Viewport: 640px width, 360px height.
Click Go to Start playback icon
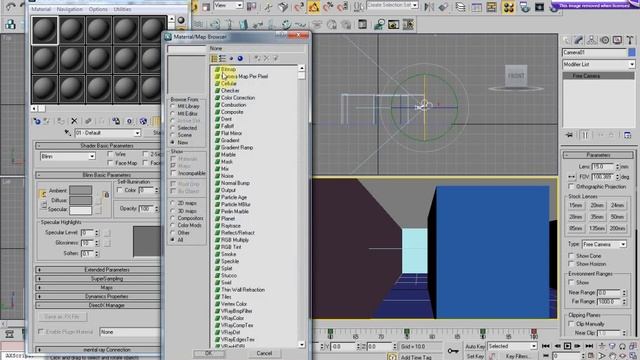[x=546, y=346]
